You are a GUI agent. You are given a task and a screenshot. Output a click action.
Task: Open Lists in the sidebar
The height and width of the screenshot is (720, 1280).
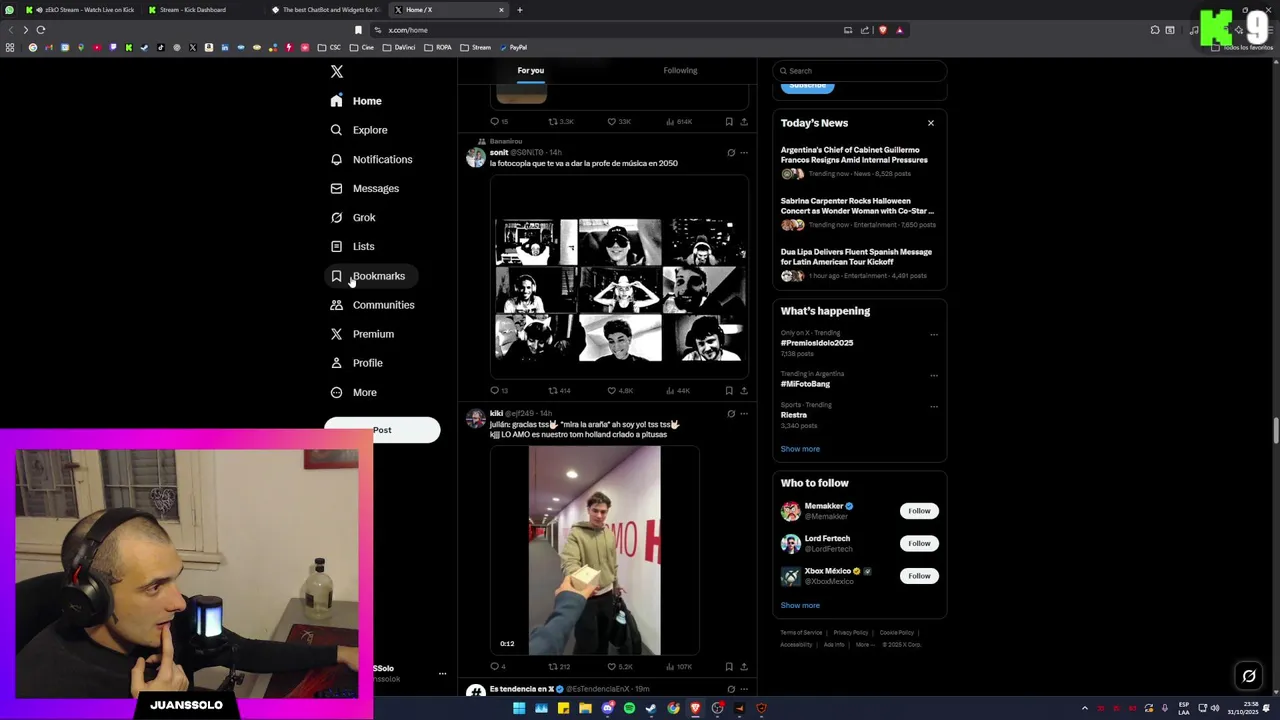point(352,247)
